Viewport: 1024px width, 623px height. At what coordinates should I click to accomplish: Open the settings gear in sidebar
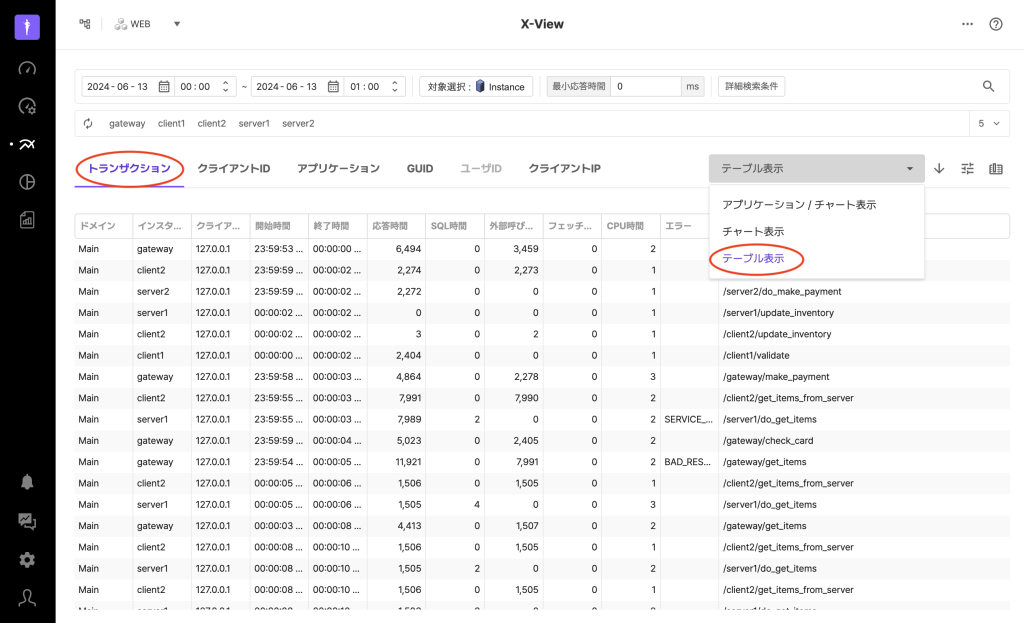pyautogui.click(x=27, y=559)
